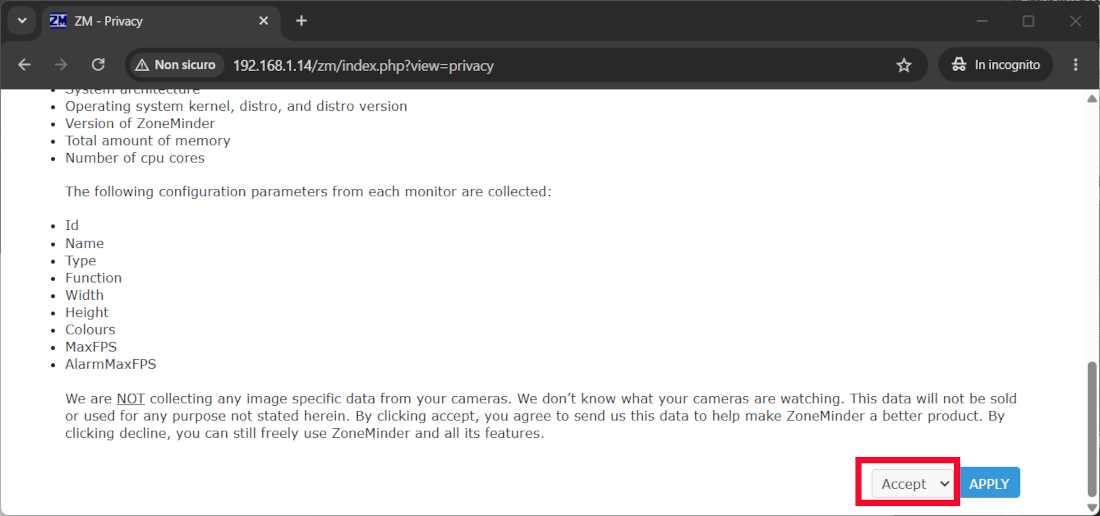Click the forward navigation arrow

point(61,65)
